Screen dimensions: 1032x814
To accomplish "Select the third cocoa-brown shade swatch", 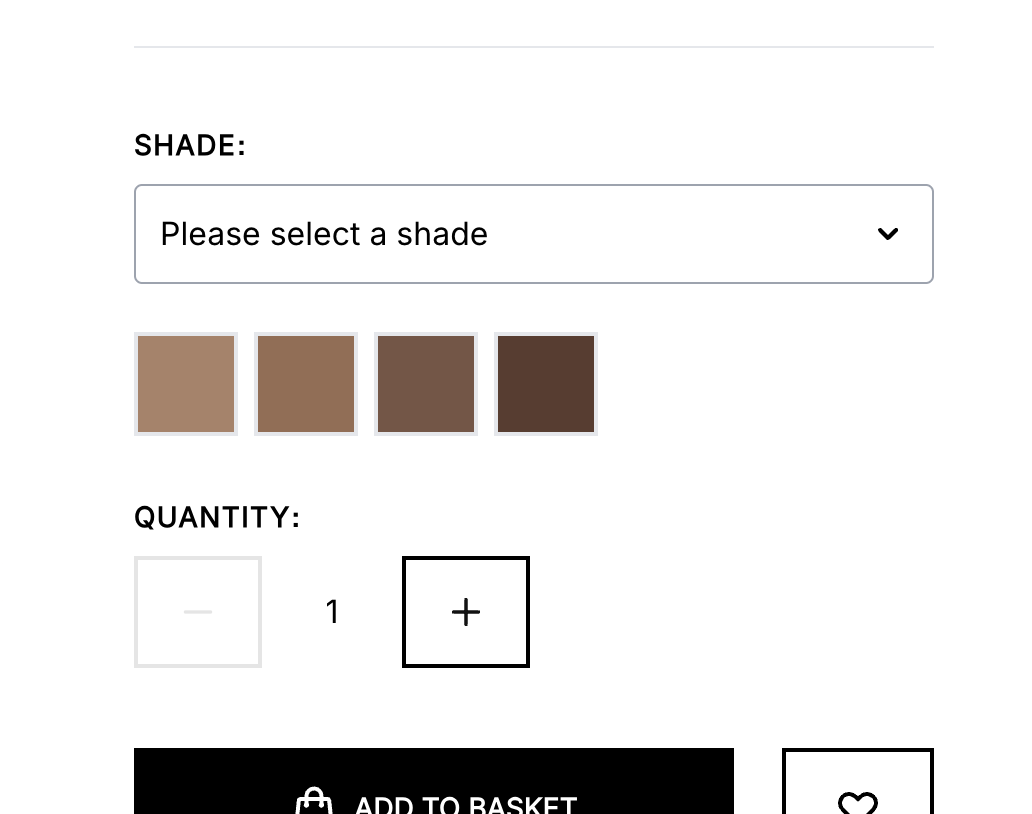I will (x=426, y=384).
